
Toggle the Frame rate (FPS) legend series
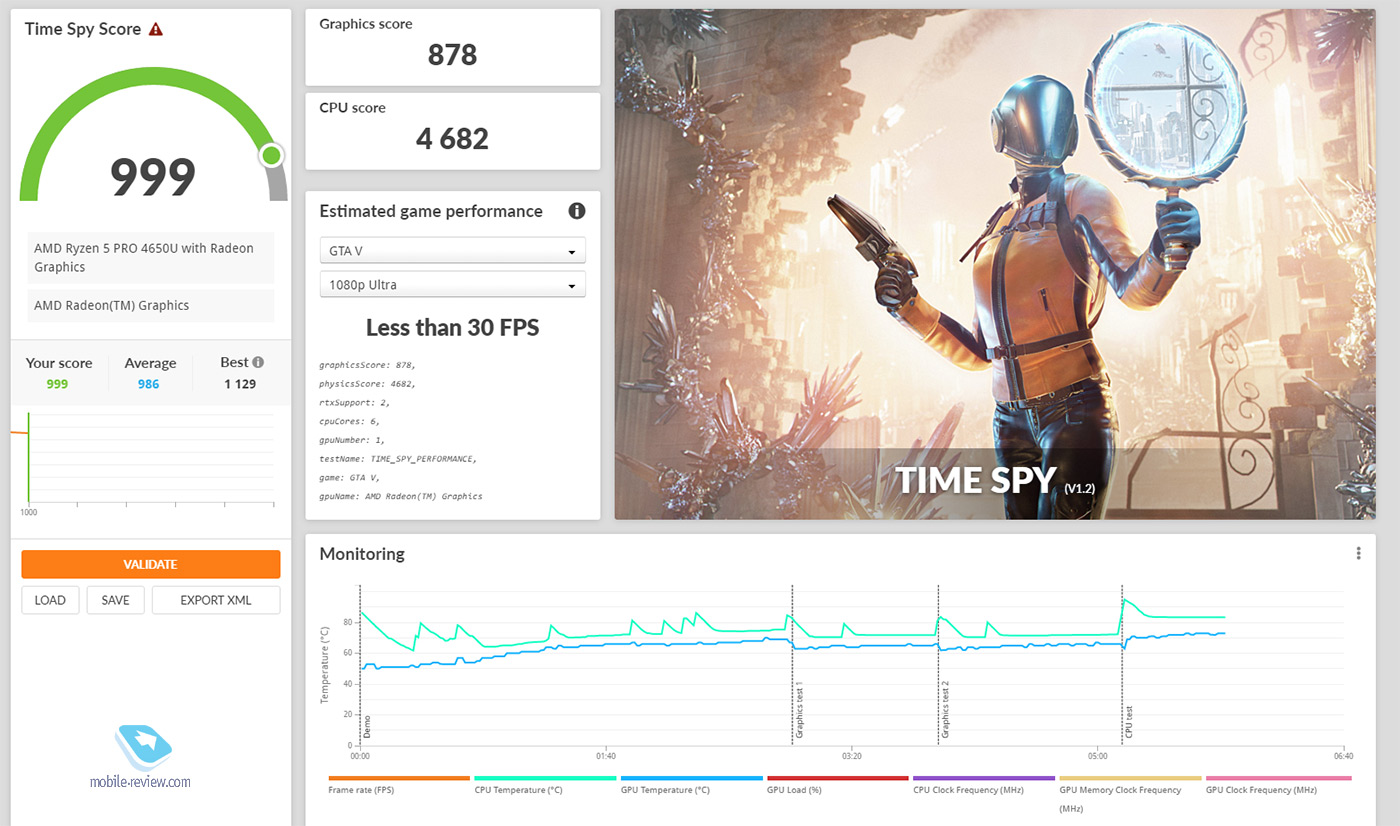coord(398,785)
